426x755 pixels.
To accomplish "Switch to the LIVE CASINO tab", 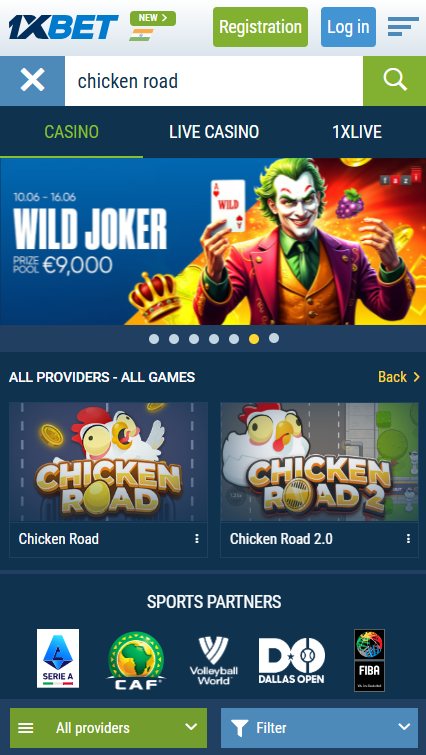I will (x=214, y=132).
